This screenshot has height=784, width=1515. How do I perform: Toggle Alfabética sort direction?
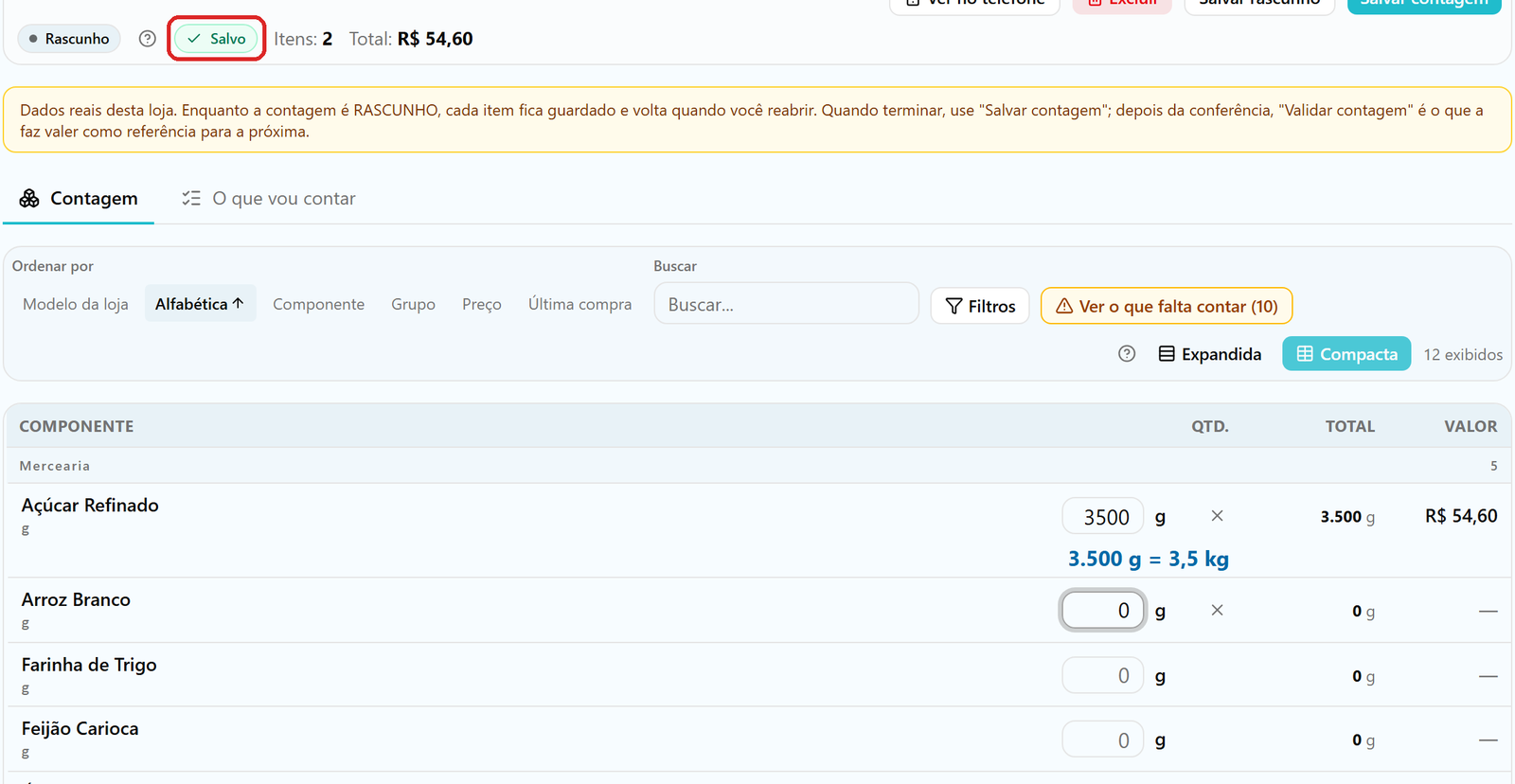200,304
